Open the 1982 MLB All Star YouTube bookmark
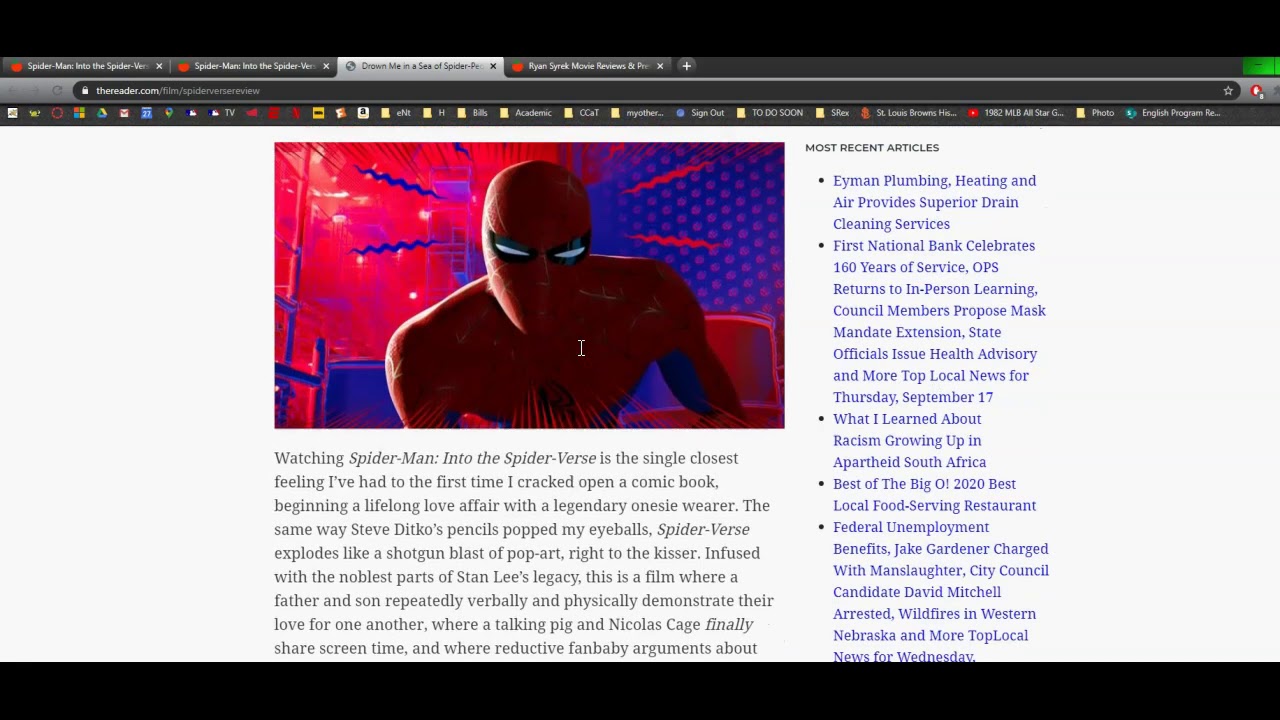1280x720 pixels. (x=1015, y=113)
